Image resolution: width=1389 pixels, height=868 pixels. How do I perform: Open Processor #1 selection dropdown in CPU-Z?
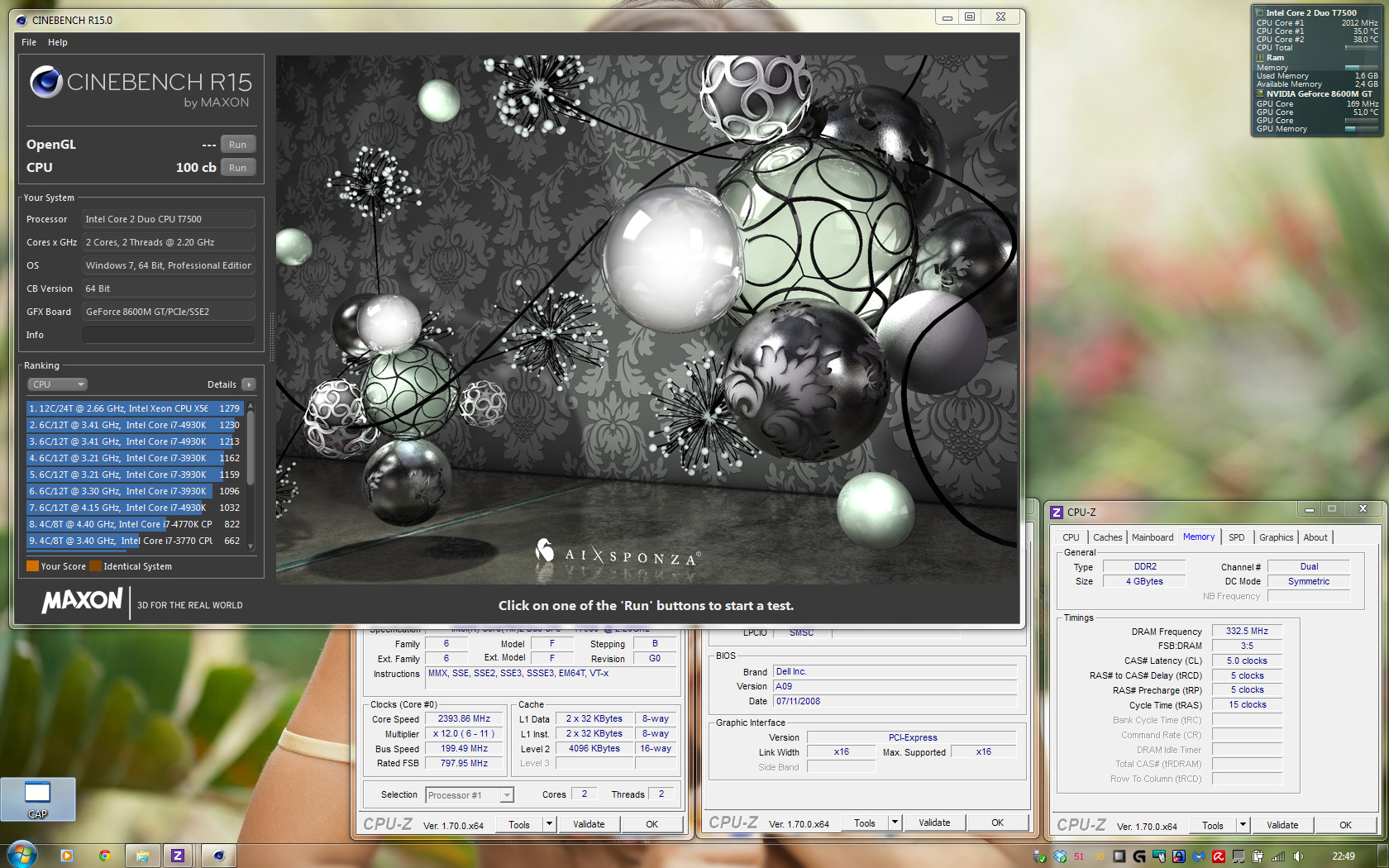(x=470, y=795)
